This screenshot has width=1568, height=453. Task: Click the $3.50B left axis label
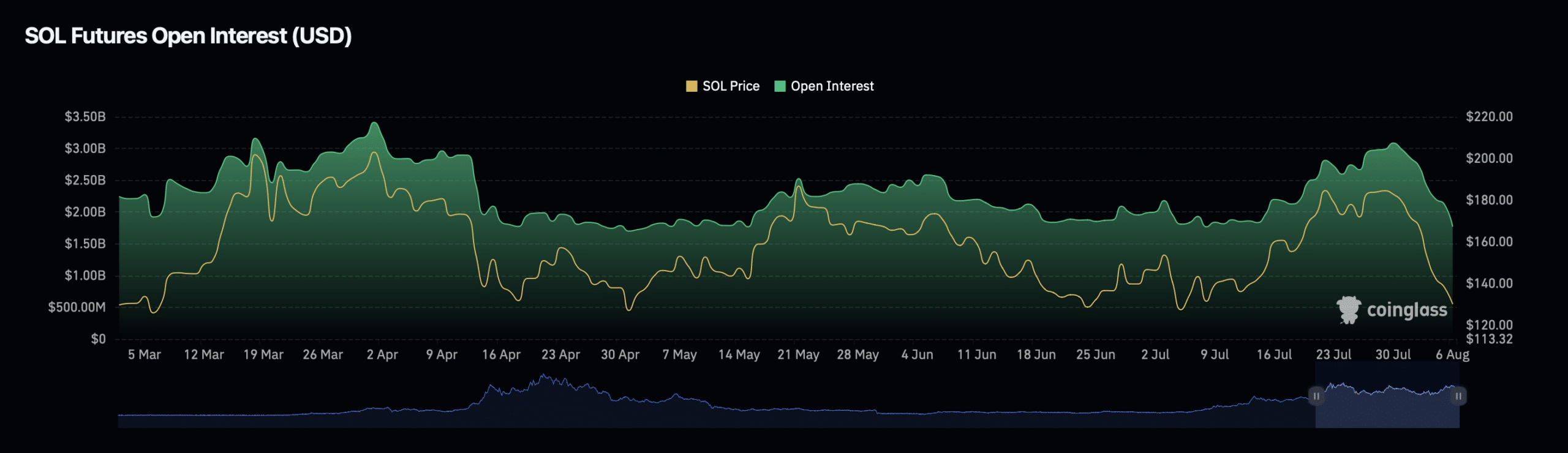click(x=85, y=116)
